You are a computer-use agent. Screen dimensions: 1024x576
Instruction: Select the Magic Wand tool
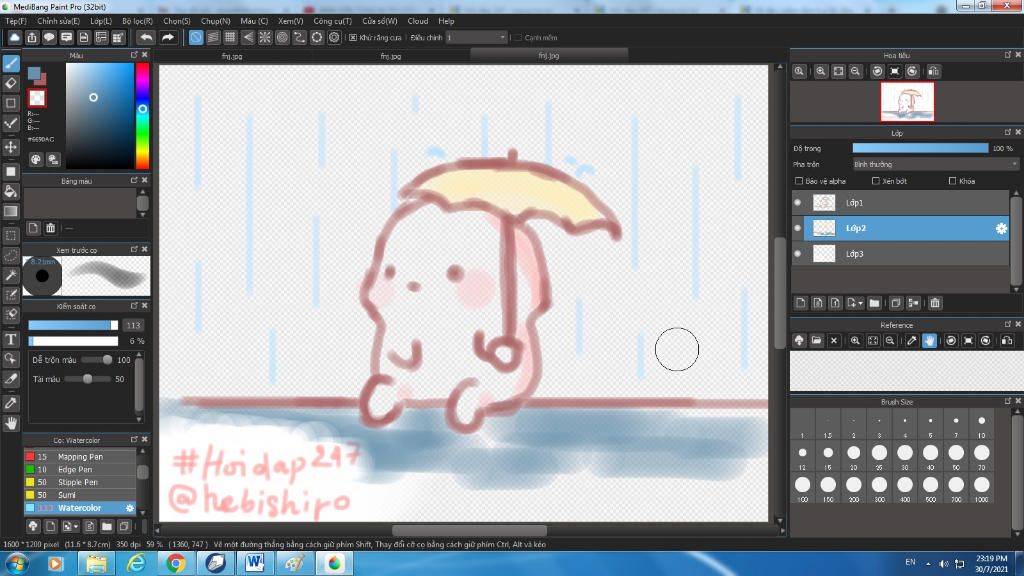pyautogui.click(x=10, y=276)
